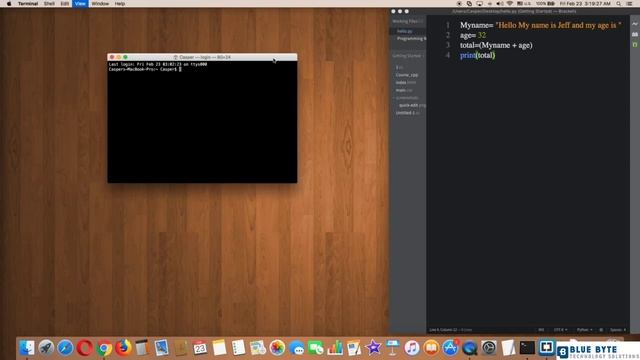Open the main file in Brackets file tree
The image size is (640, 360).
(403, 90)
